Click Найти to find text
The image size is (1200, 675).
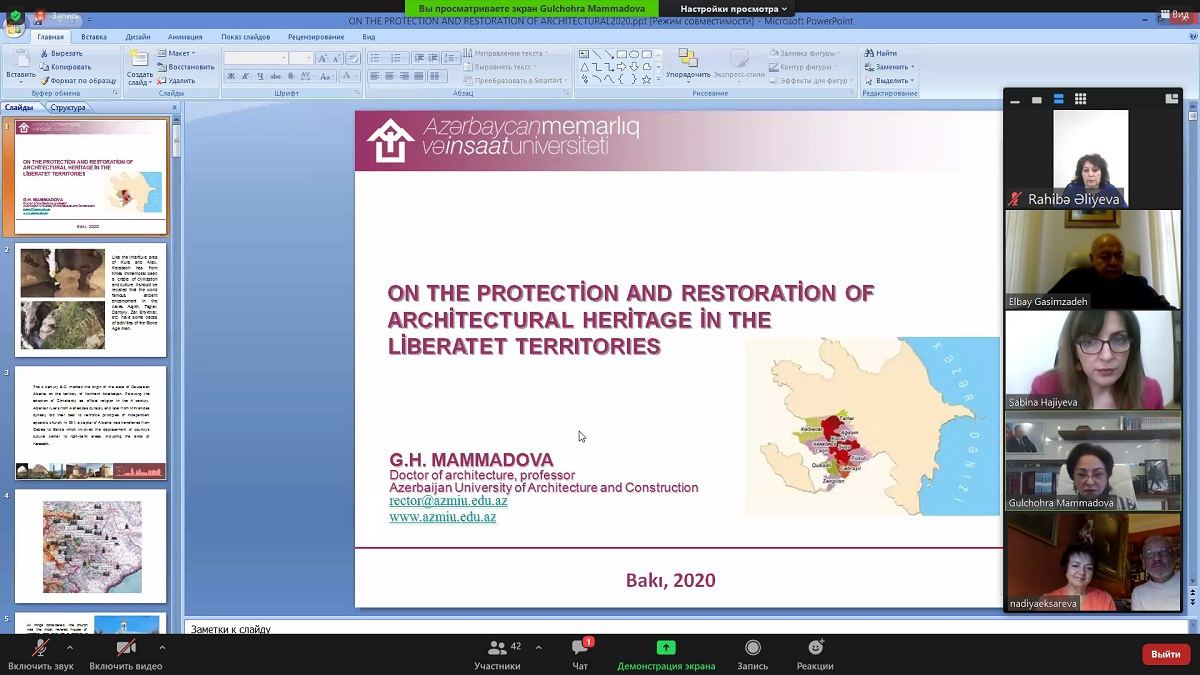(880, 53)
